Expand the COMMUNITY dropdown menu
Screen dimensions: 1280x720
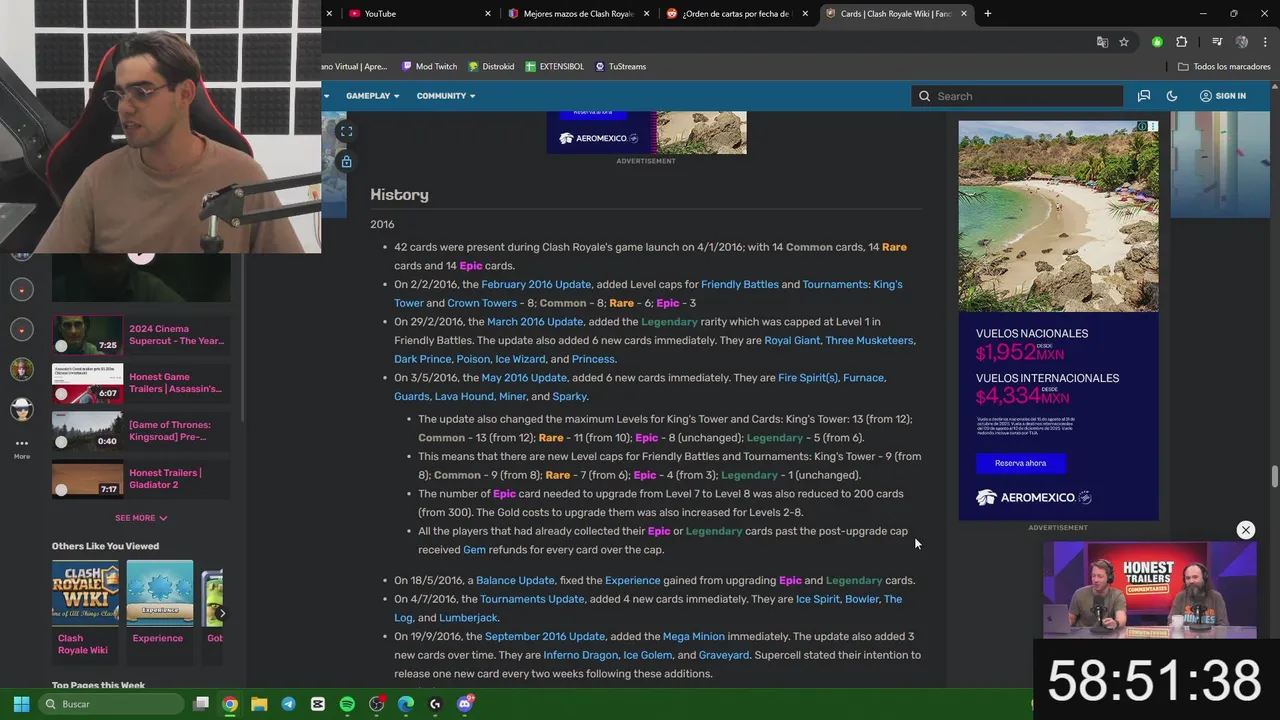[446, 96]
